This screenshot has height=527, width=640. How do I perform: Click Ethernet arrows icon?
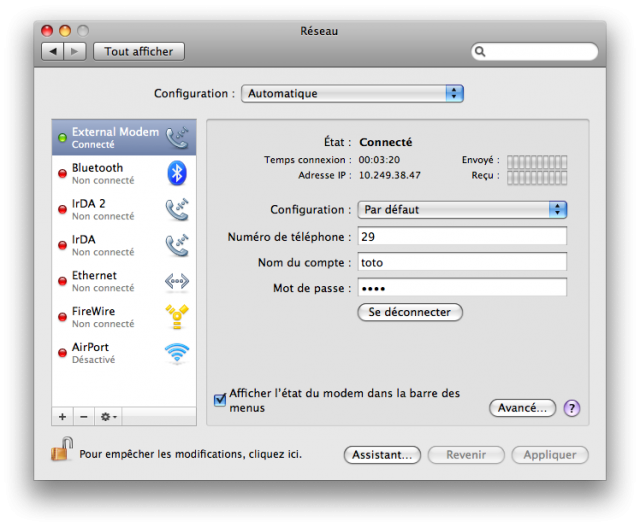pyautogui.click(x=177, y=281)
